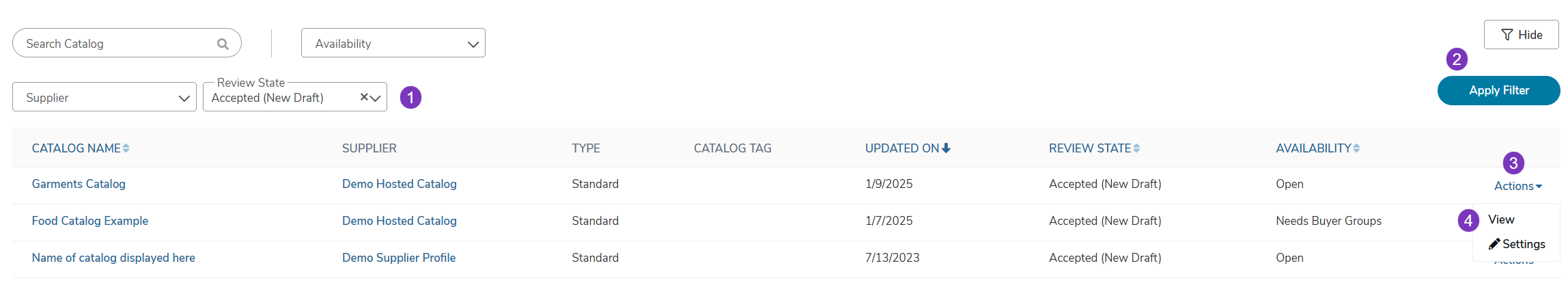
Task: Click the Updated On descending sort arrow
Action: coord(946,148)
